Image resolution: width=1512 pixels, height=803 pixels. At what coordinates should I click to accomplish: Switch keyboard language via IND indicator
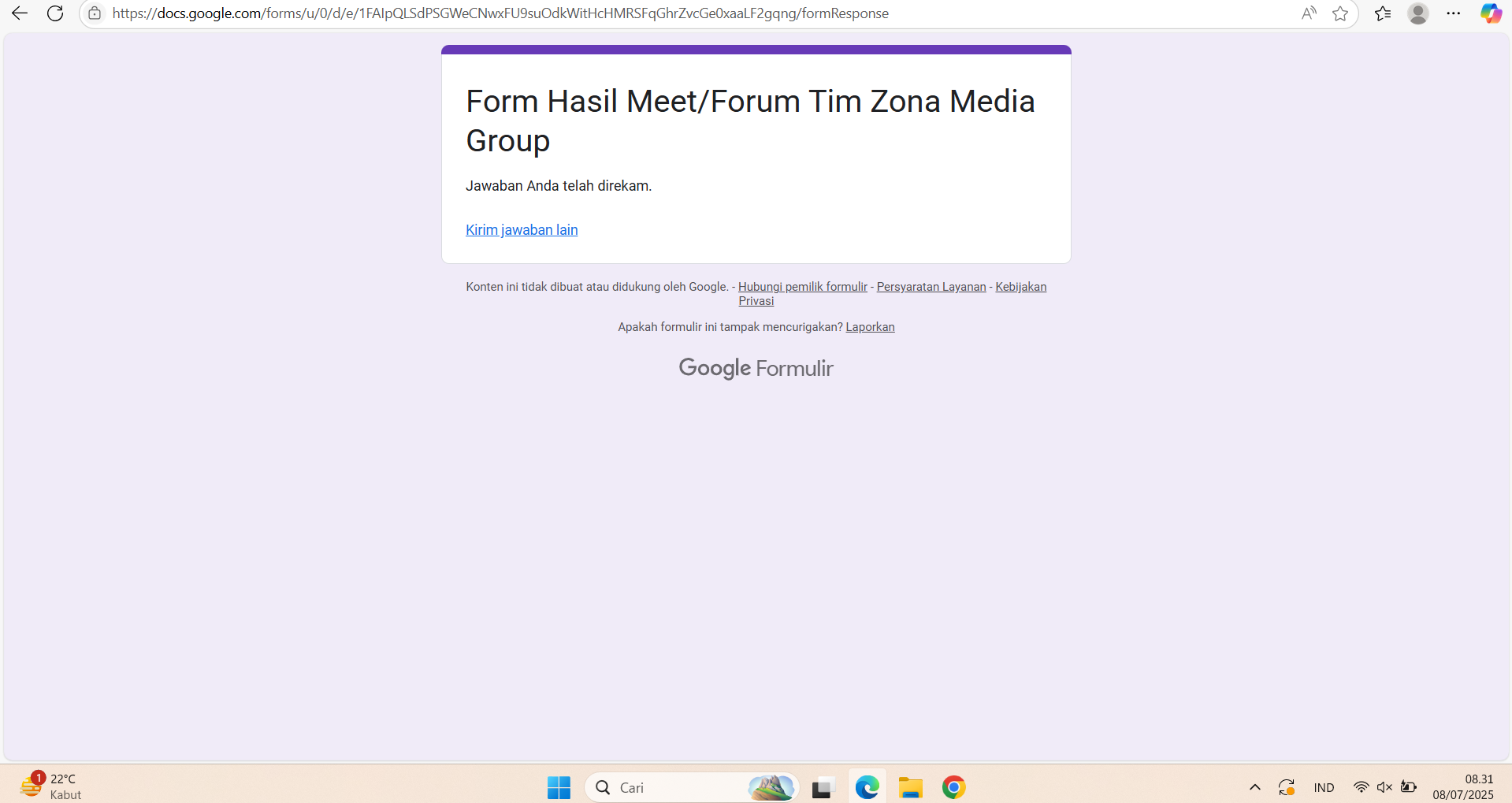pyautogui.click(x=1323, y=786)
